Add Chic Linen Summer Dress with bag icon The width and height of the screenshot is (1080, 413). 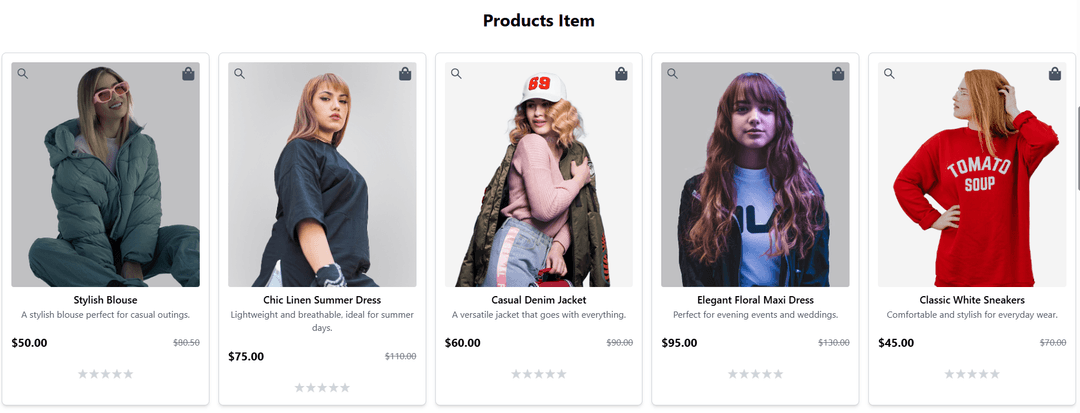[x=405, y=74]
